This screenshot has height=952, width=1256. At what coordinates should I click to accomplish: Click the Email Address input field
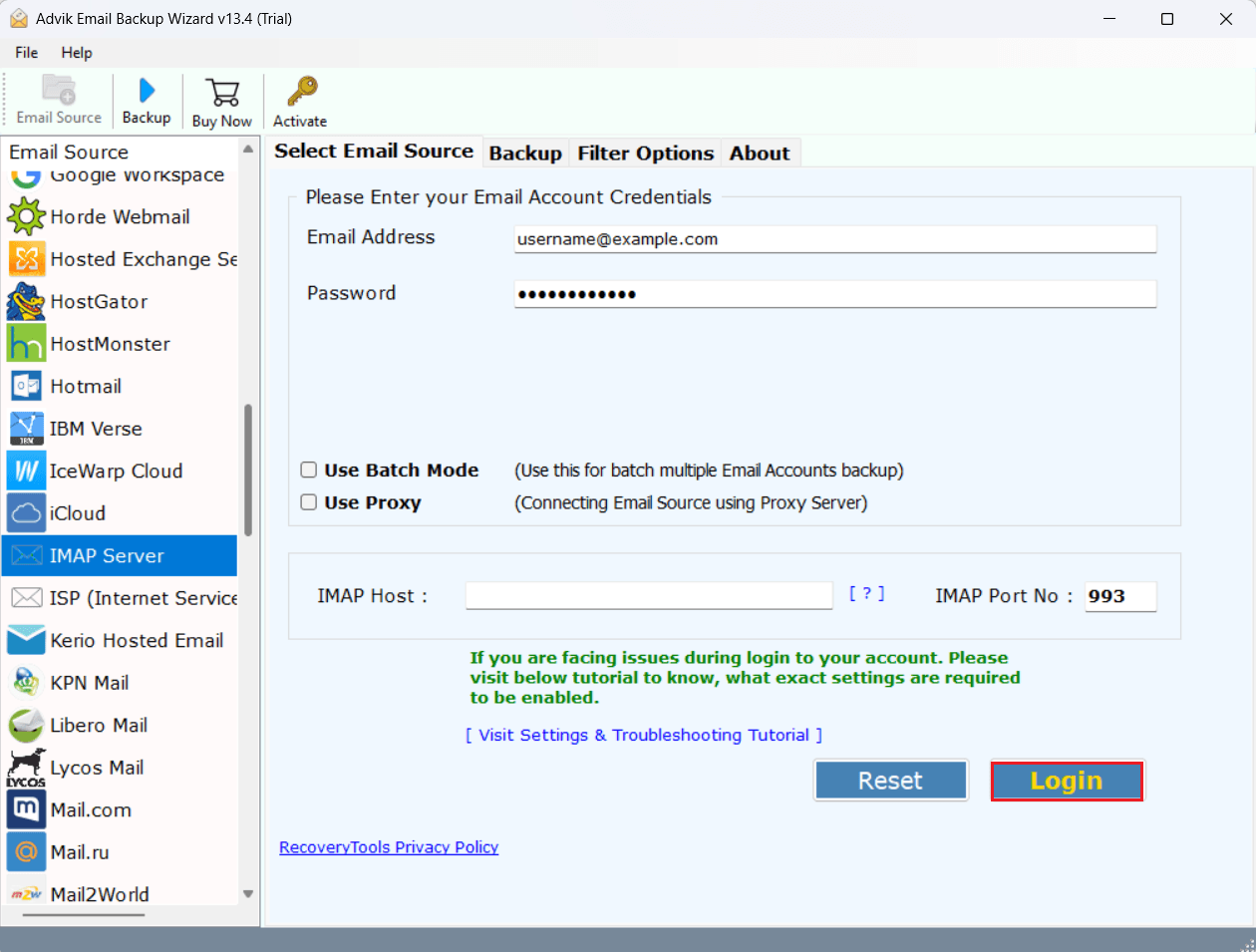835,239
